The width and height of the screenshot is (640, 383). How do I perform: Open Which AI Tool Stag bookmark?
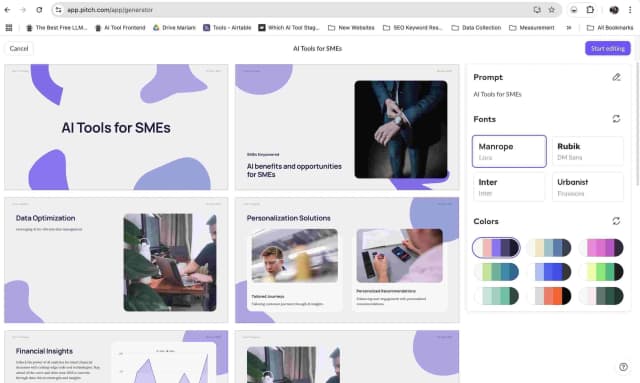[x=289, y=28]
